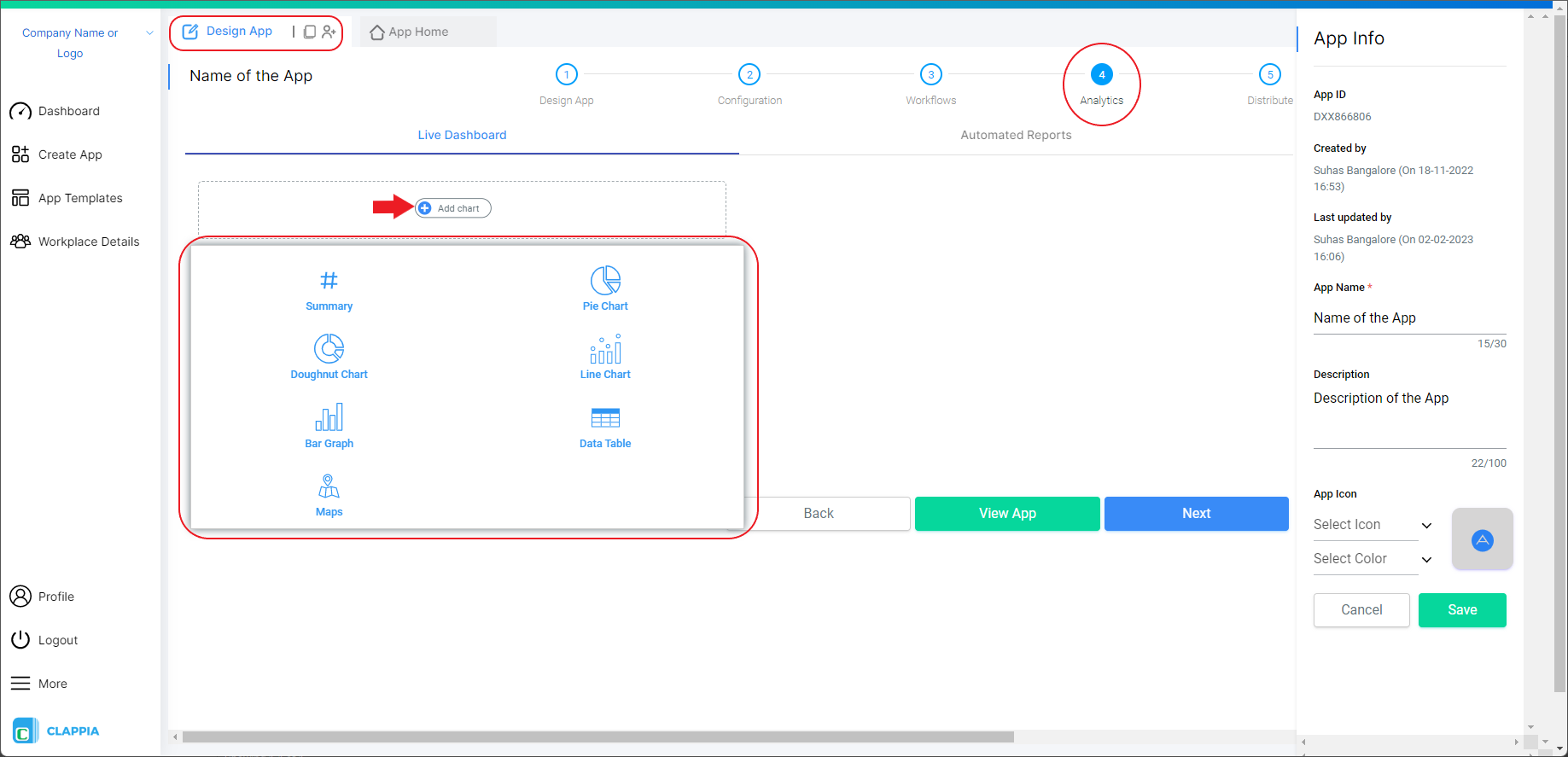Click the More hamburger icon
The height and width of the screenshot is (757, 1568).
tap(20, 684)
